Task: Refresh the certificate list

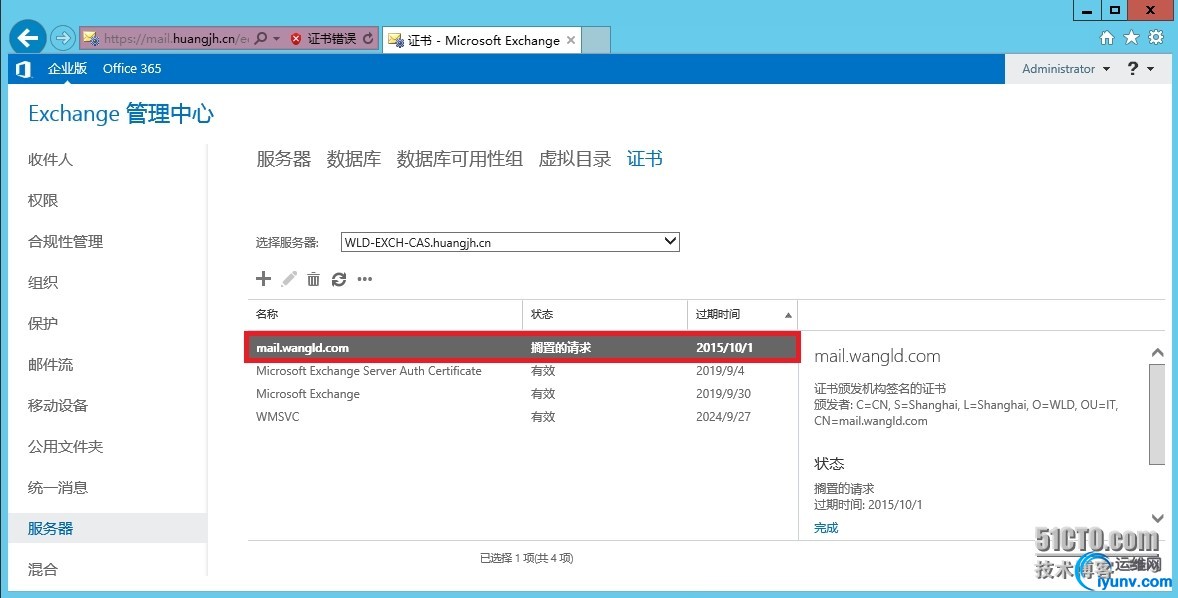Action: point(339,279)
